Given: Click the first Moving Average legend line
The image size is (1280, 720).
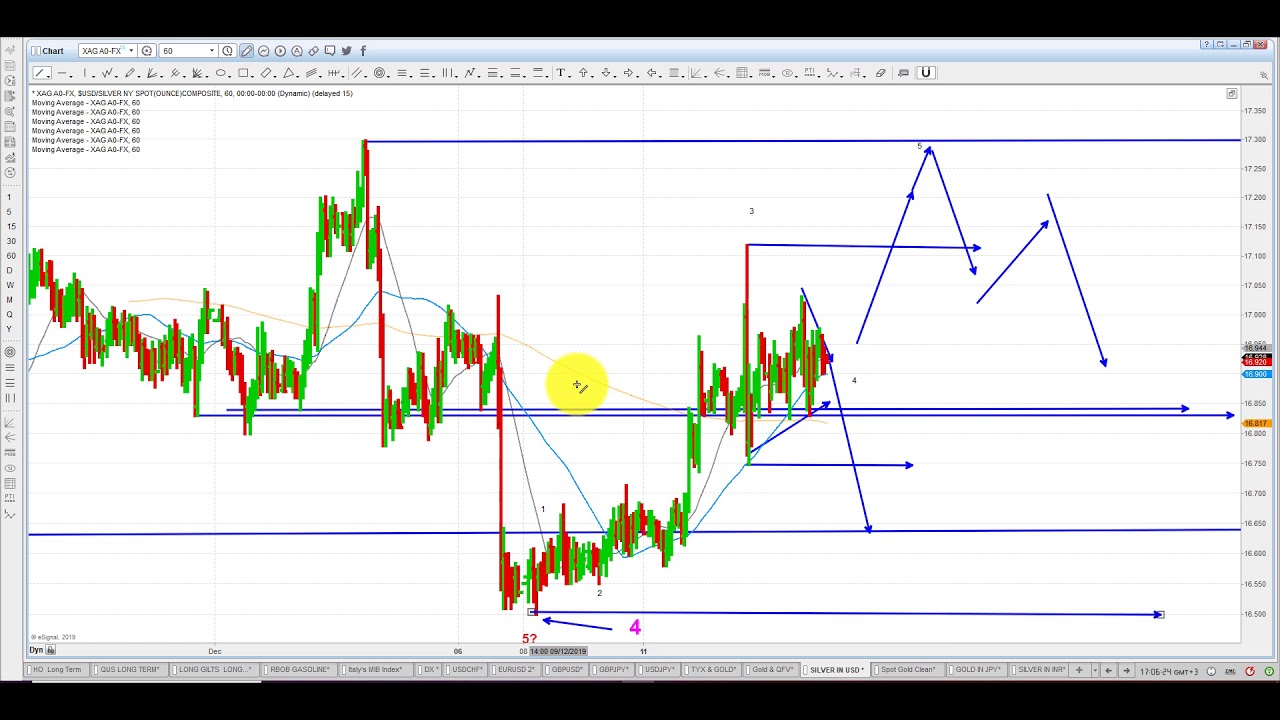Looking at the screenshot, I should 86,103.
